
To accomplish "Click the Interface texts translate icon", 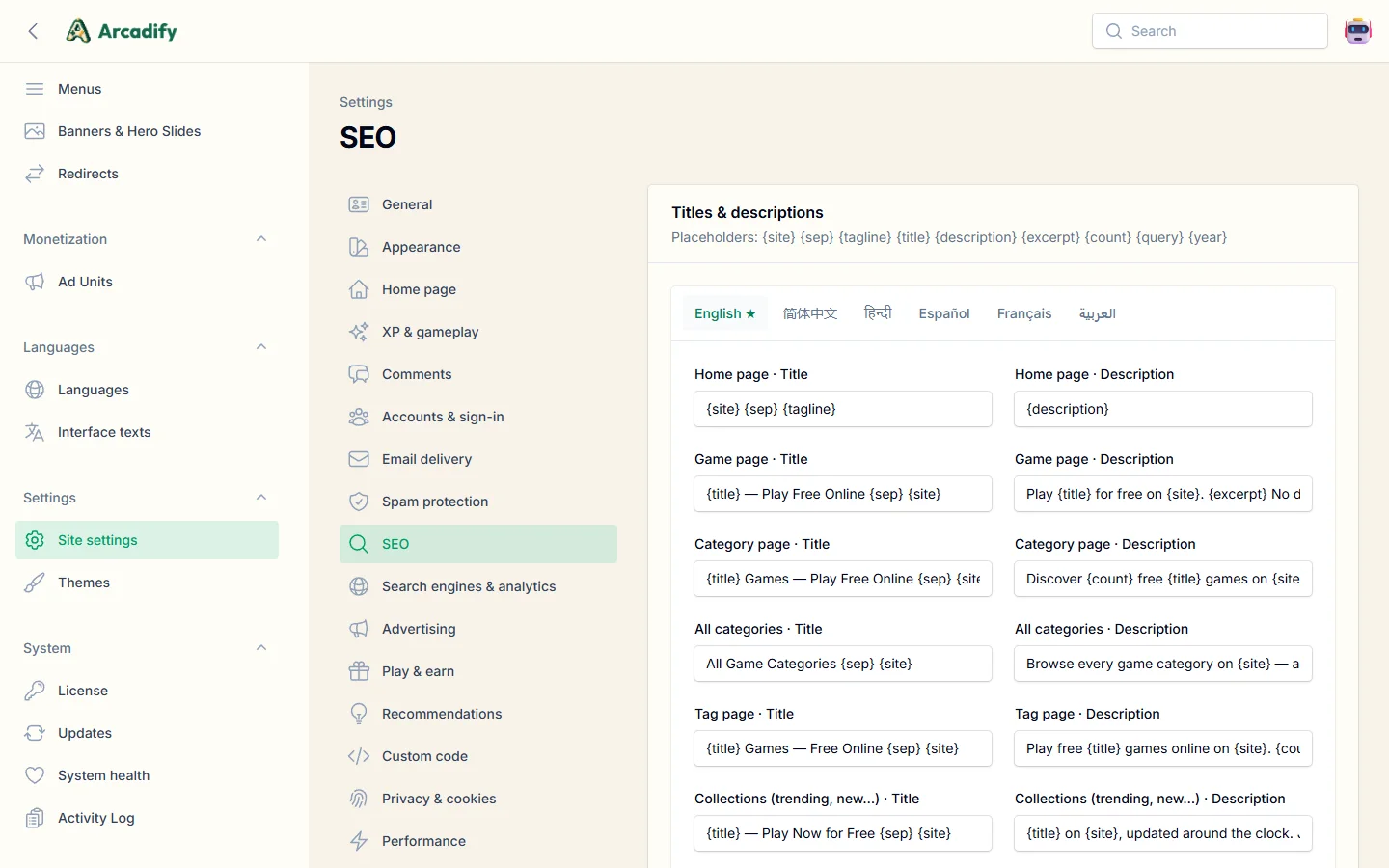I will coord(35,432).
